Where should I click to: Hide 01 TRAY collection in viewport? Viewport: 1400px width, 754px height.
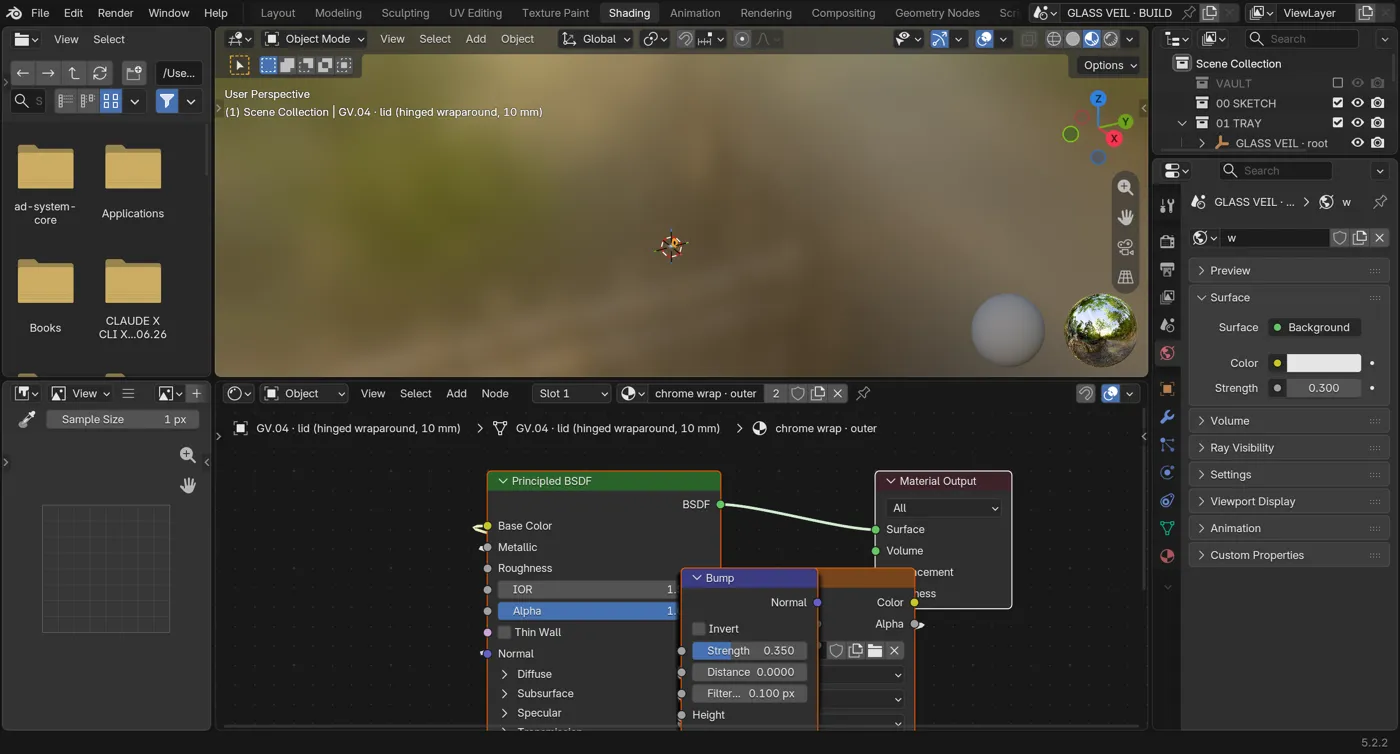(x=1357, y=123)
